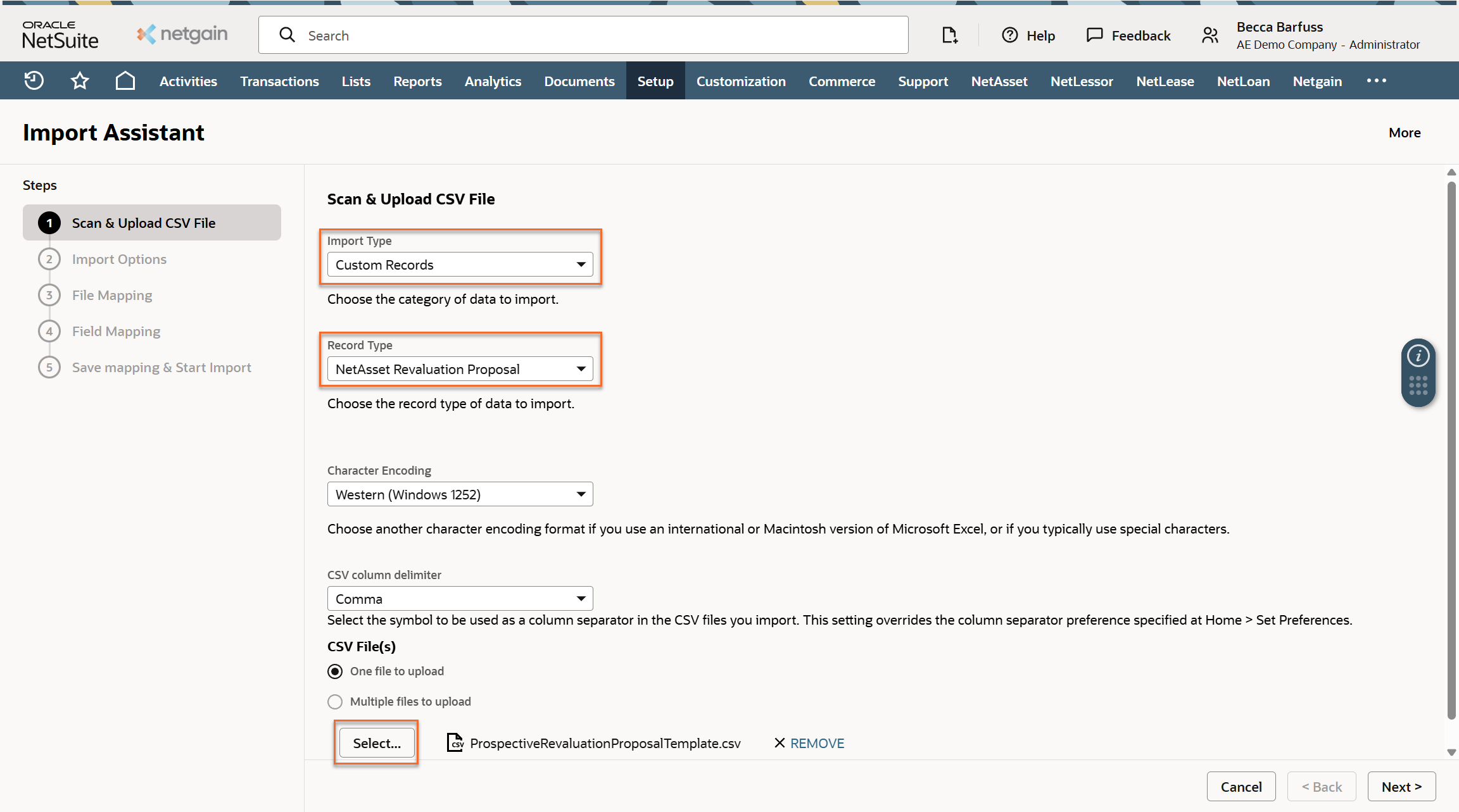
Task: Click the Create New document icon
Action: tap(949, 35)
